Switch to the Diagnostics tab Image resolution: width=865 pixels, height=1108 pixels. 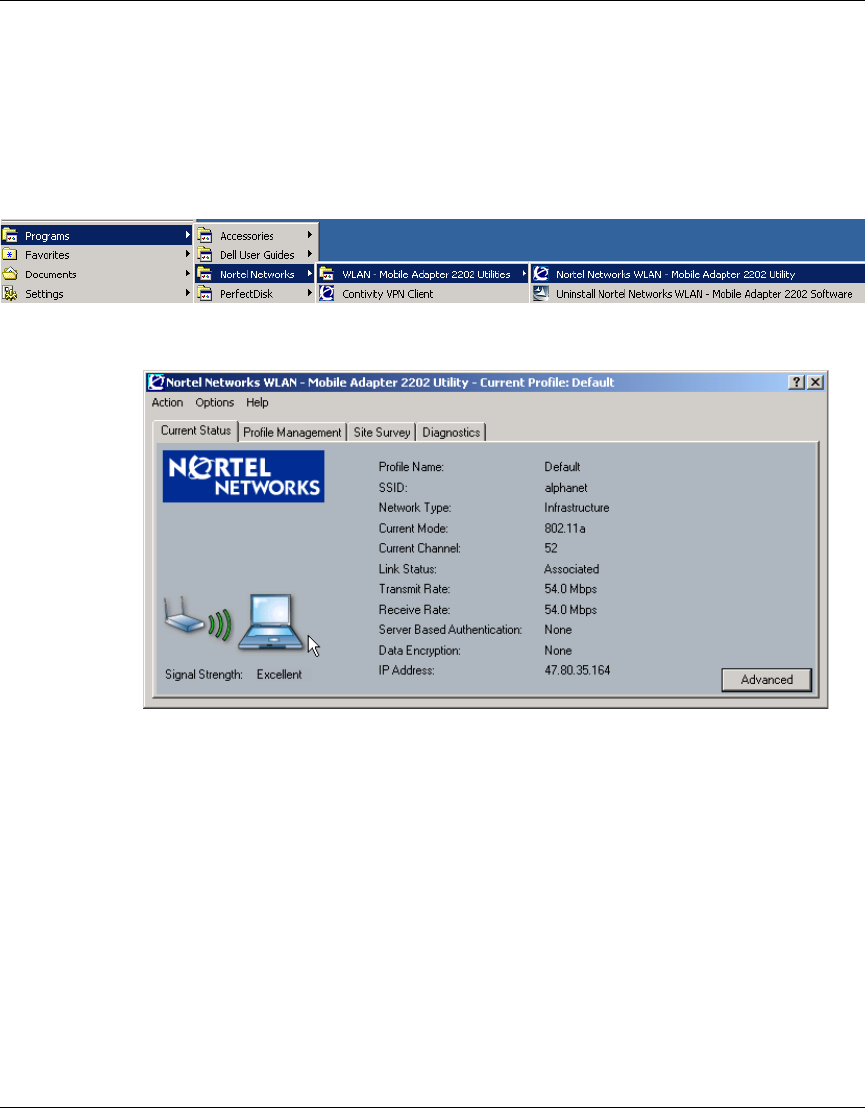(x=451, y=432)
